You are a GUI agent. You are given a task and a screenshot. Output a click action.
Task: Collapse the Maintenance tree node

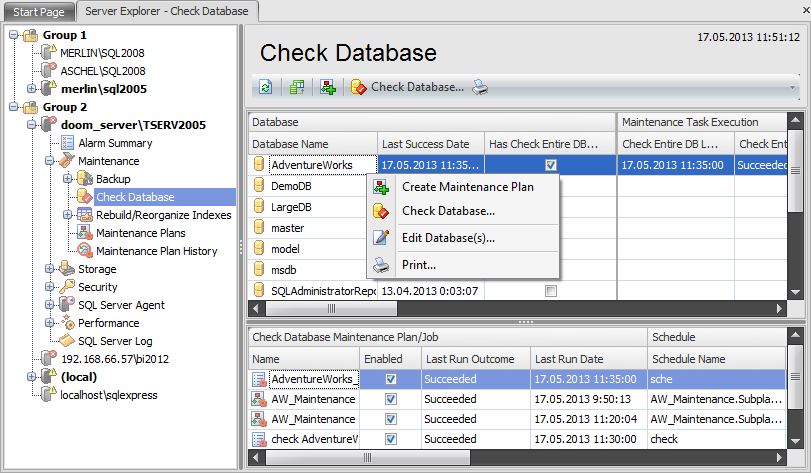[x=50, y=161]
